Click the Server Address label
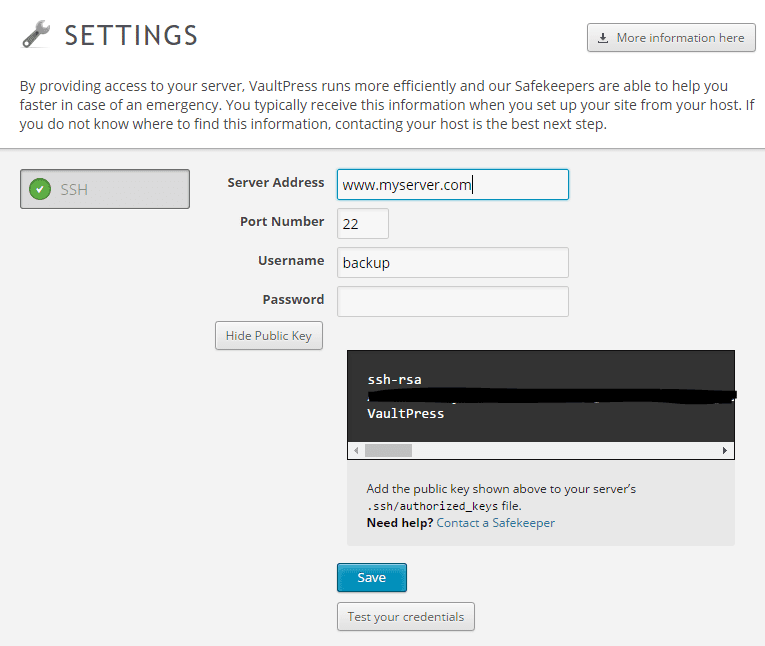The image size is (765, 646). pos(276,183)
